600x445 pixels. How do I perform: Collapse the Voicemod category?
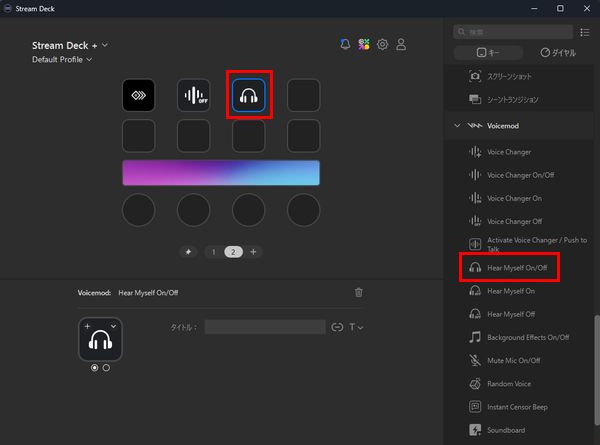(457, 126)
